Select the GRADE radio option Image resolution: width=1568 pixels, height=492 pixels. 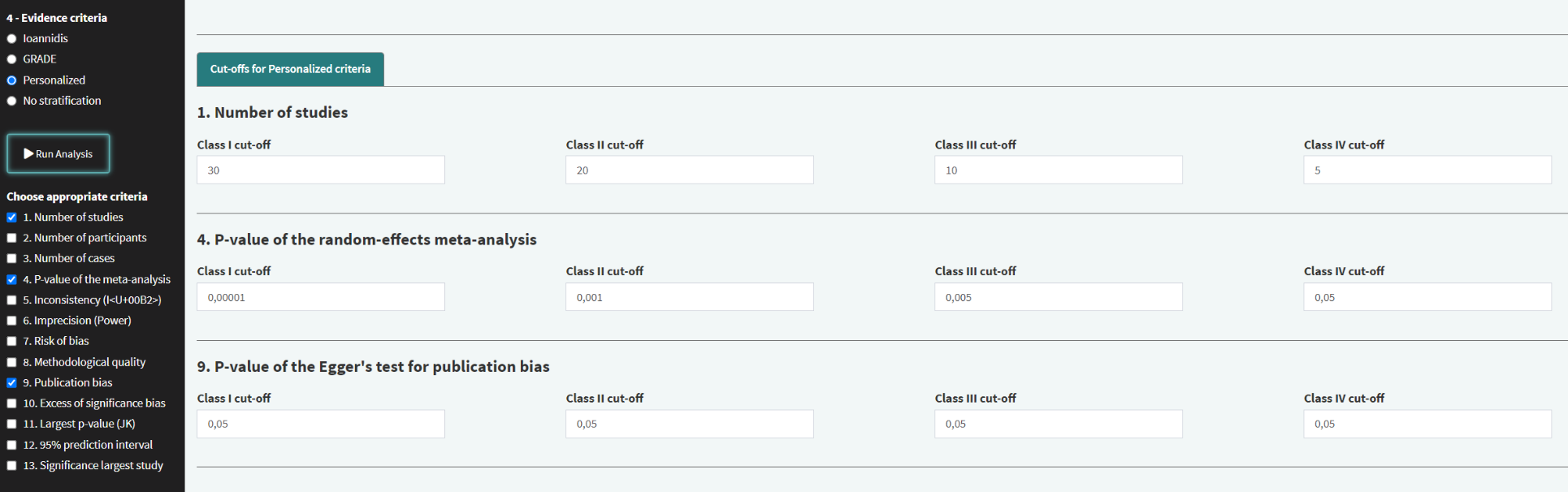tap(12, 59)
